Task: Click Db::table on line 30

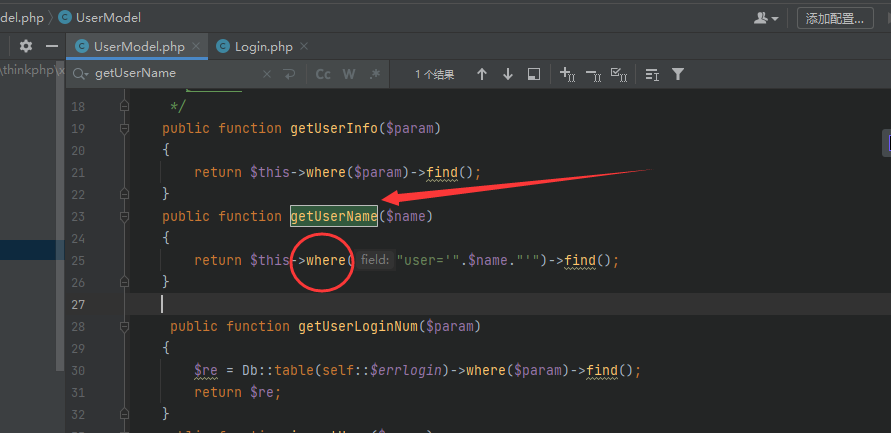Action: tap(278, 370)
